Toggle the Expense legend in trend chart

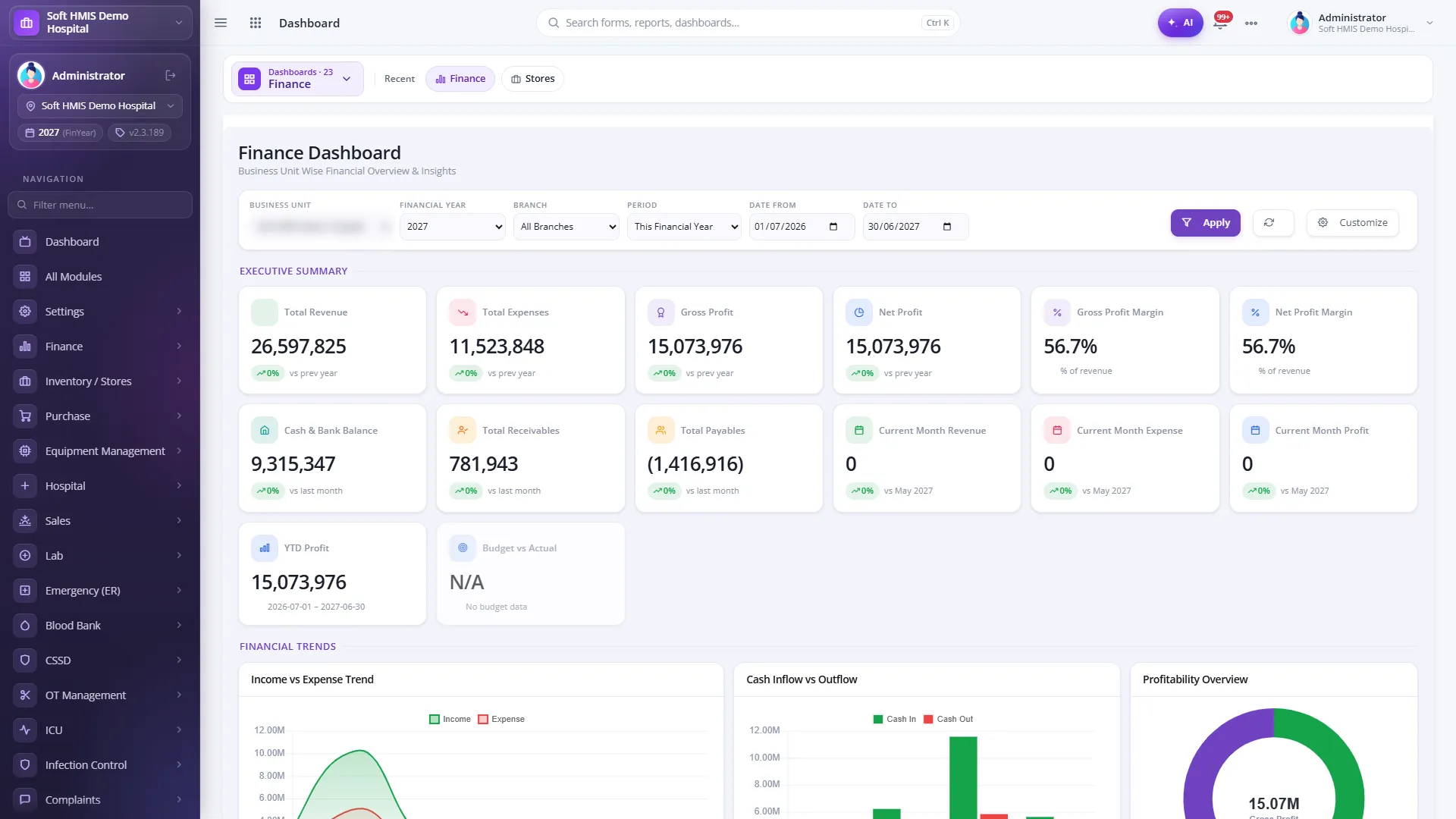501,720
